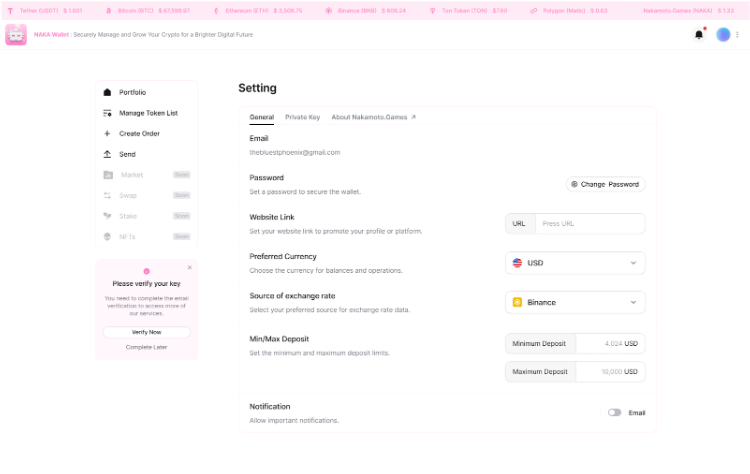Select Create Order in the sidebar
750x474 pixels.
tap(139, 133)
